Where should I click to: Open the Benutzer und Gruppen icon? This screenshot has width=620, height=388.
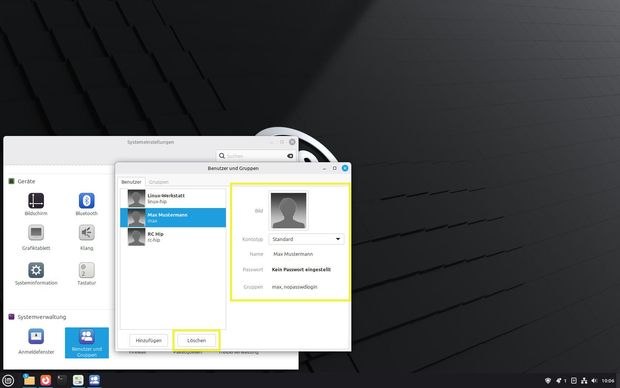pos(87,343)
